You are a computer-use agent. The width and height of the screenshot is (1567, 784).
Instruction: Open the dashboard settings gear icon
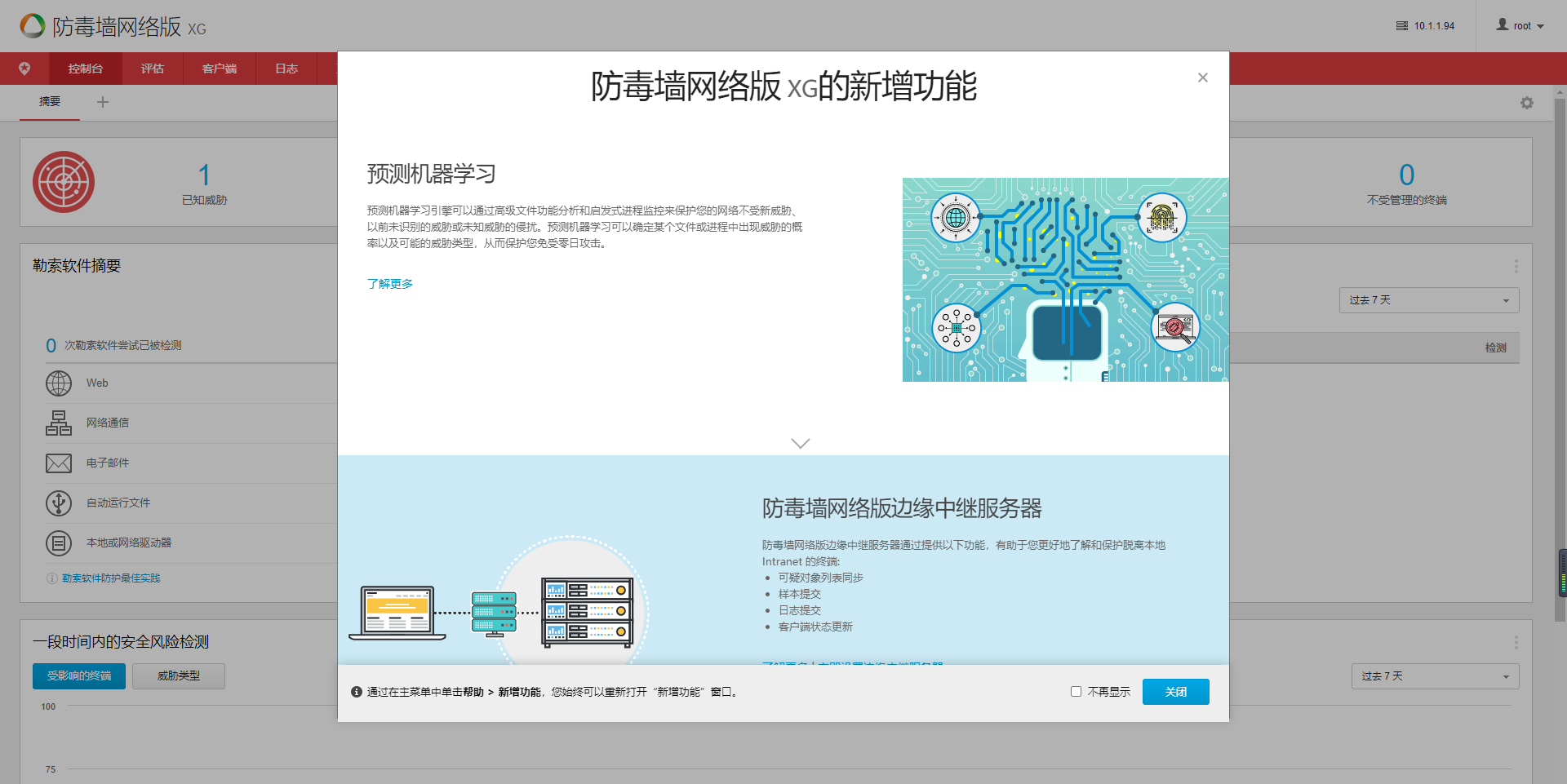point(1526,103)
